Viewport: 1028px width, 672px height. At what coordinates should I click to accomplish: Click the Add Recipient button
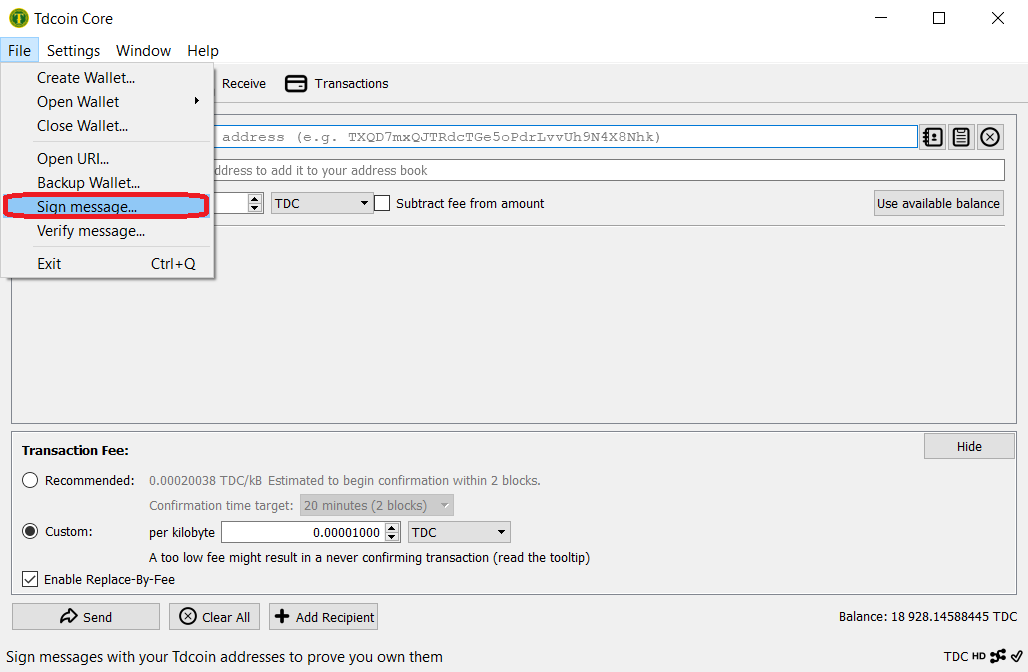[323, 617]
